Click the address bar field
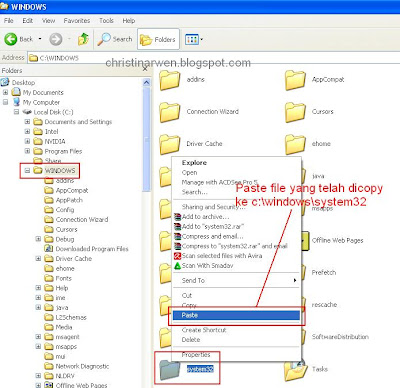Image resolution: width=400 pixels, height=388 pixels. click(213, 58)
